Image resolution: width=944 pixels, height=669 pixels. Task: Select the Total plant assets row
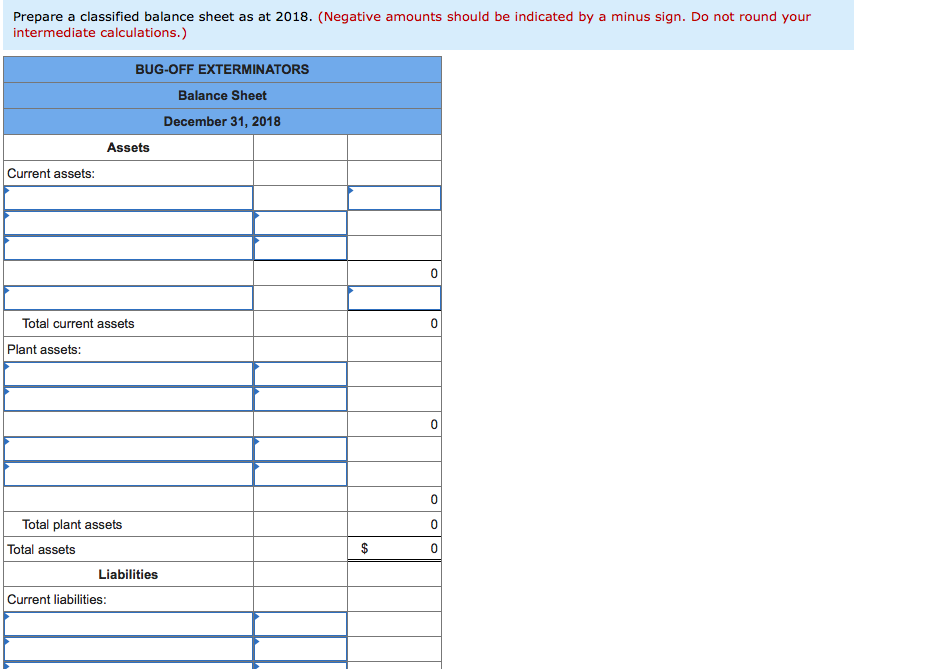(128, 524)
